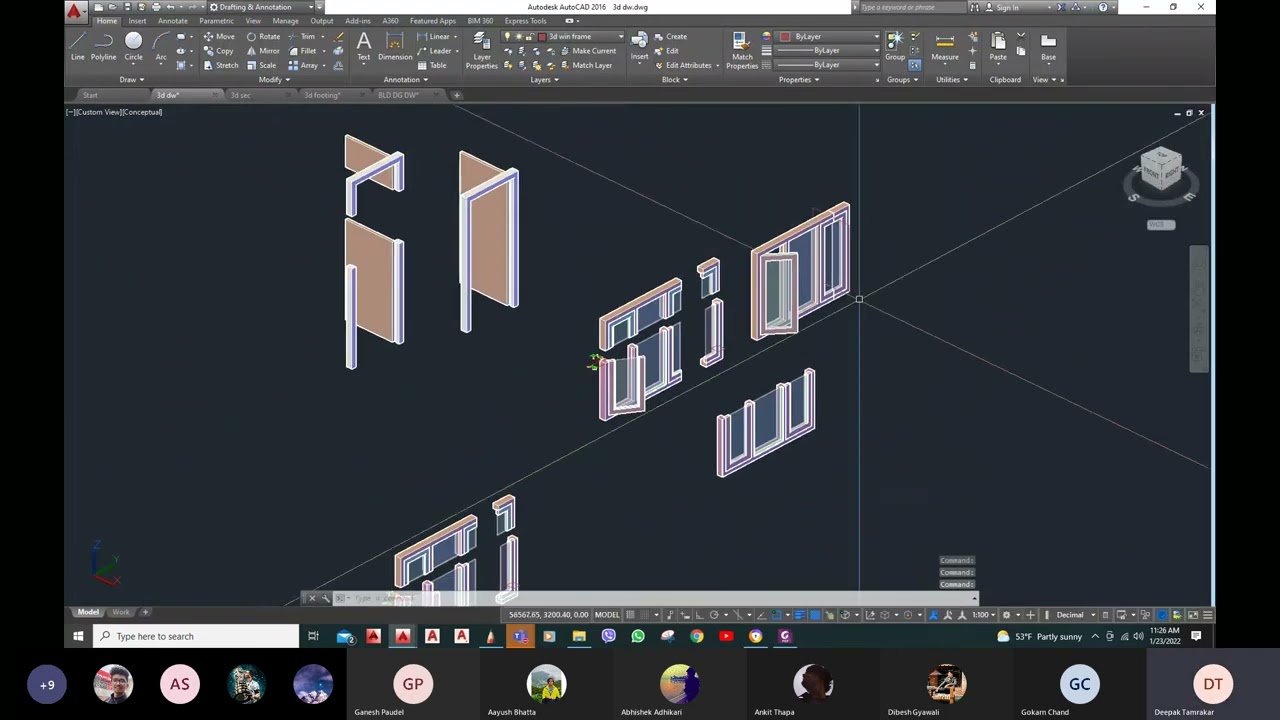Toggle the blue hardware acceleration icon in status bar
This screenshot has width=1280, height=720.
pos(1162,615)
